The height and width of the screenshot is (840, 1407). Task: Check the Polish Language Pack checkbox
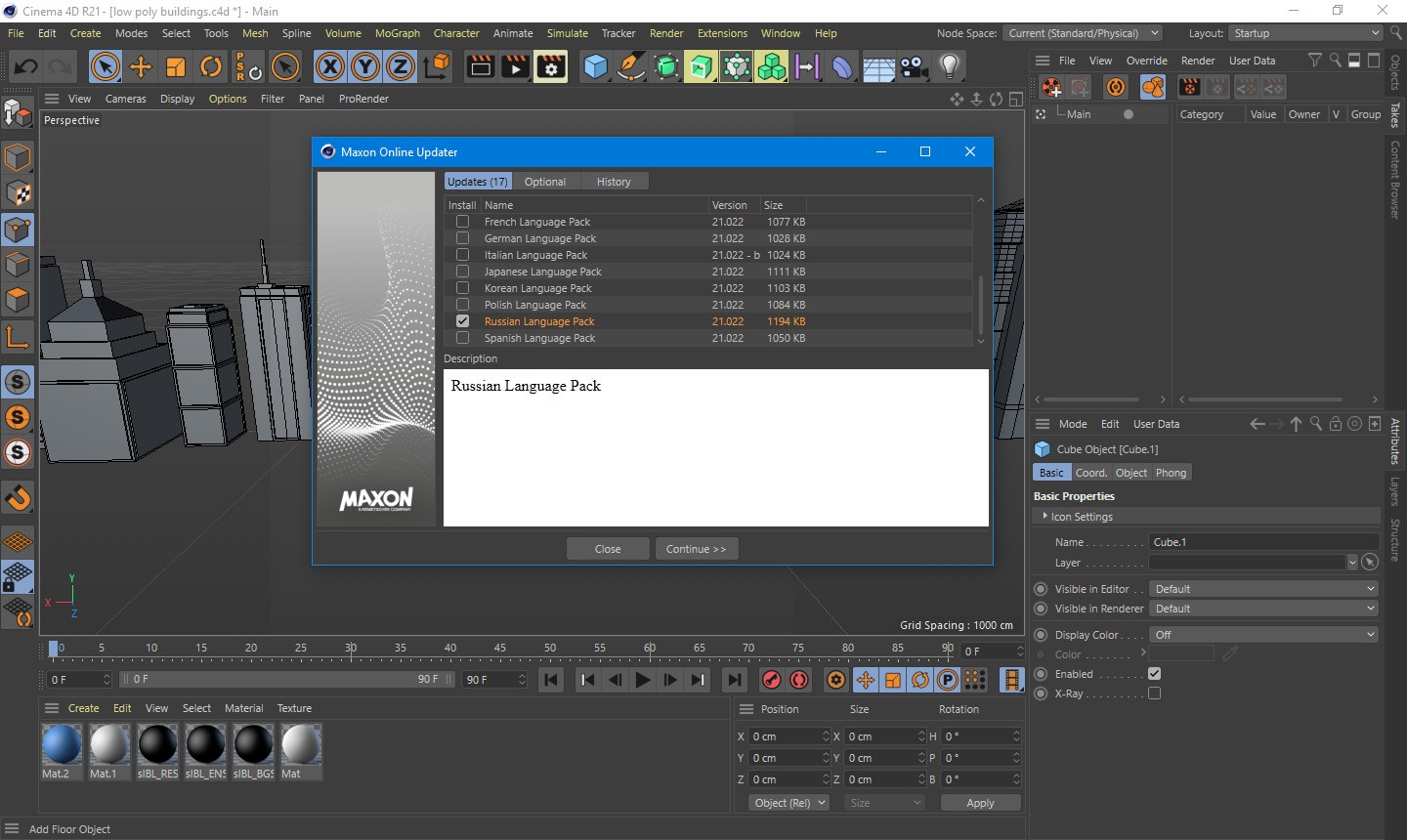pyautogui.click(x=462, y=305)
